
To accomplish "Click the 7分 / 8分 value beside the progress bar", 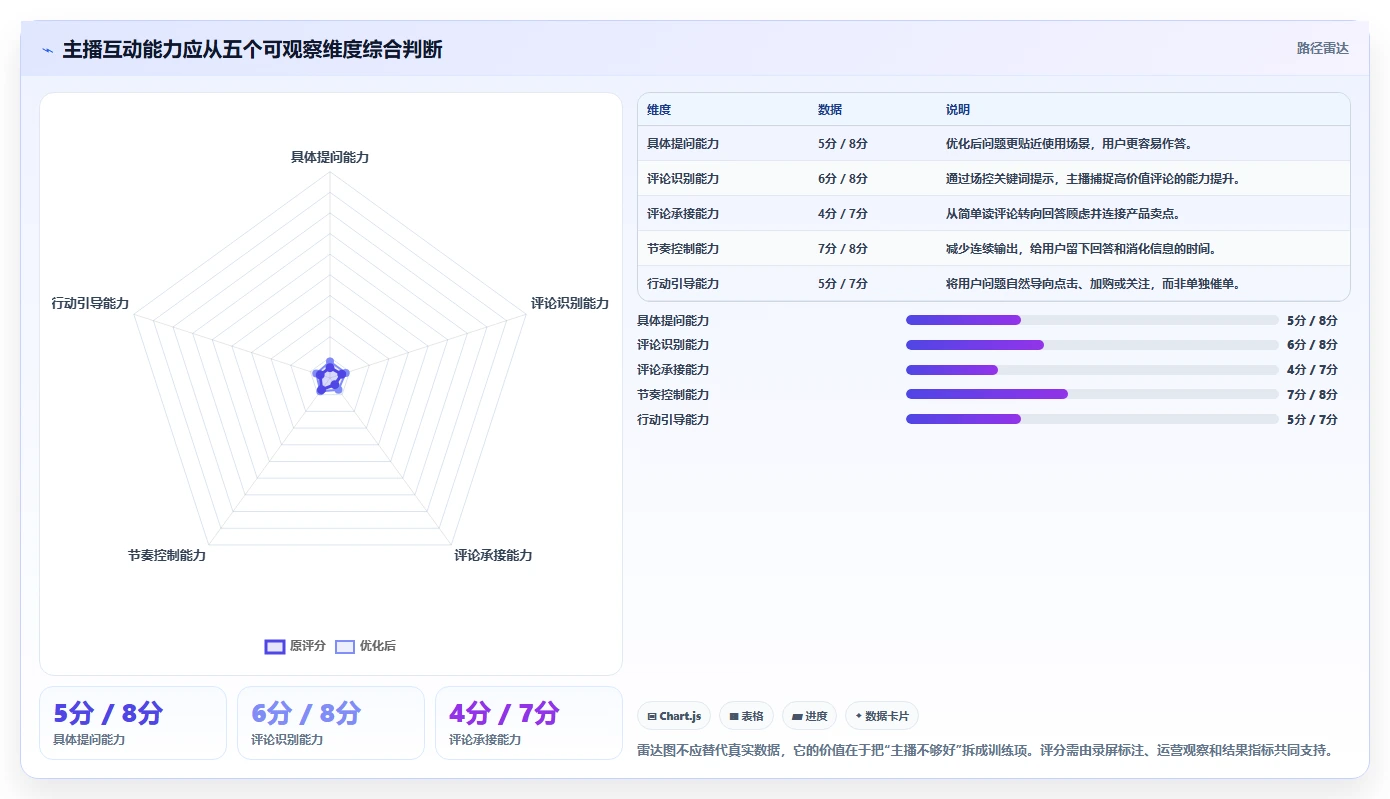I will pos(1312,395).
